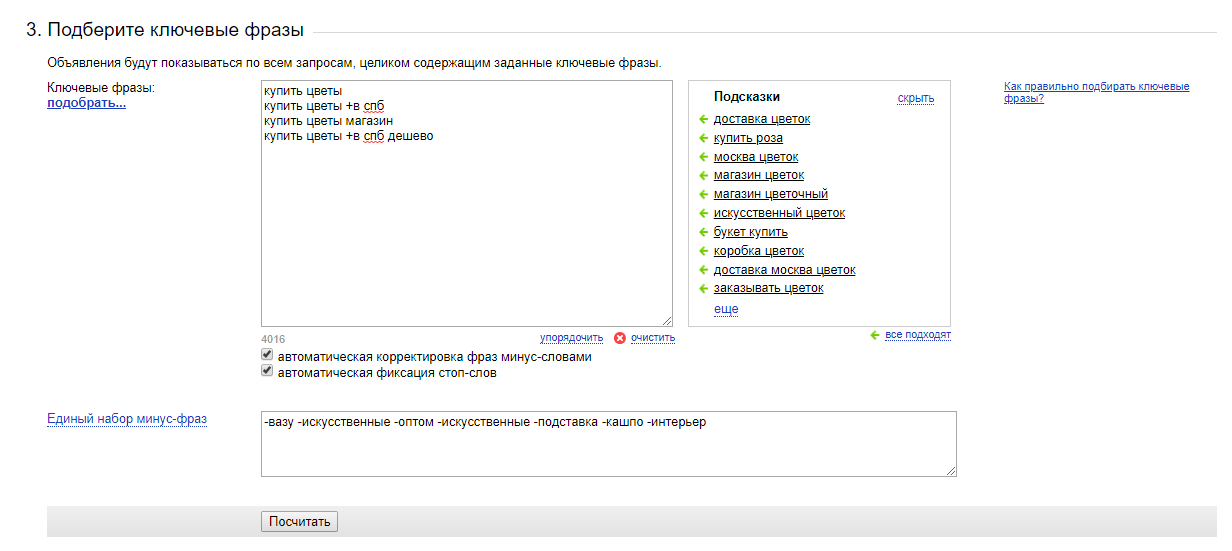Open keyword picker 'подобрать...'

[x=86, y=103]
